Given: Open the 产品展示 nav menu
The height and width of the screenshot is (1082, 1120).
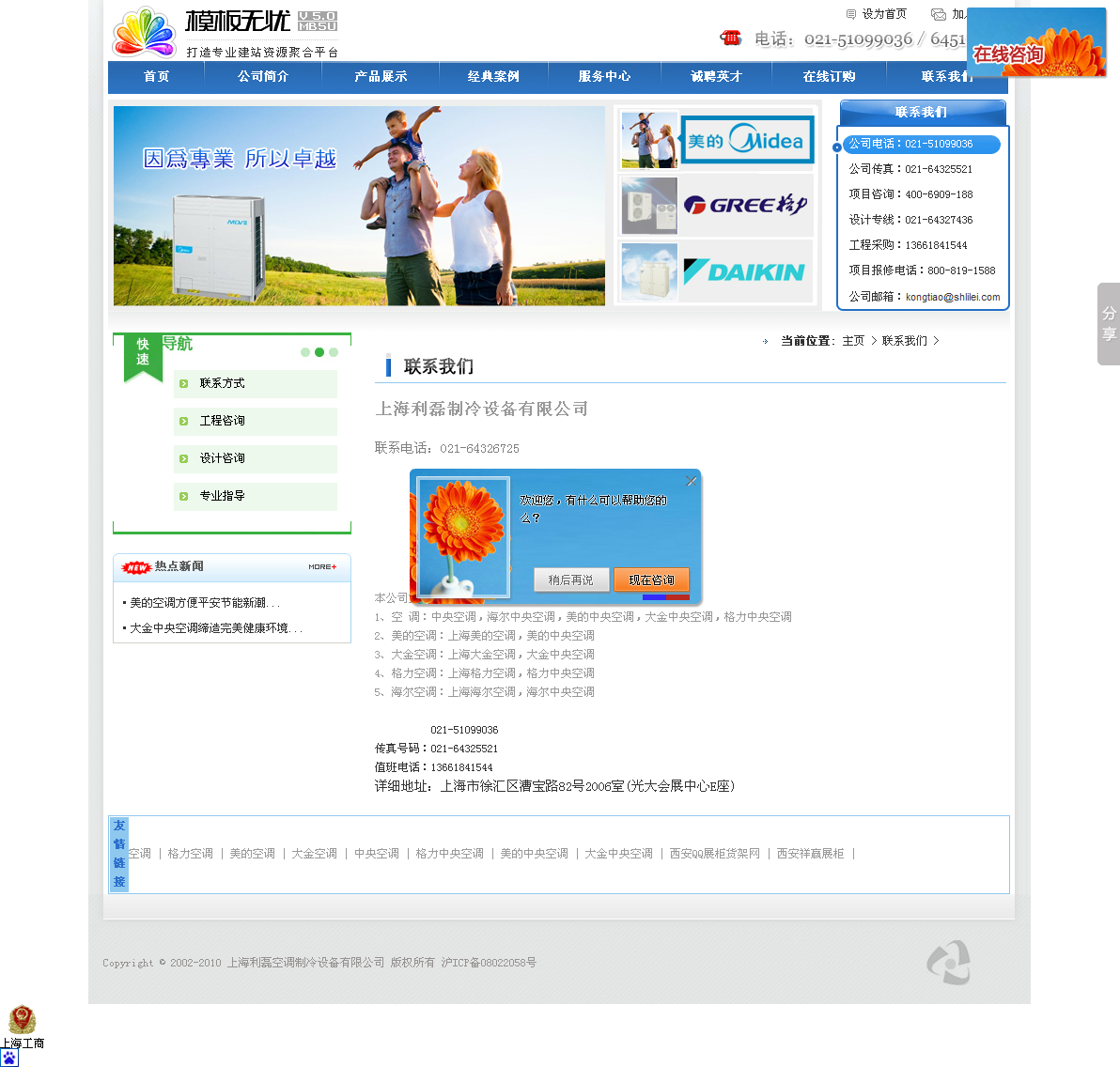Looking at the screenshot, I should click(381, 77).
